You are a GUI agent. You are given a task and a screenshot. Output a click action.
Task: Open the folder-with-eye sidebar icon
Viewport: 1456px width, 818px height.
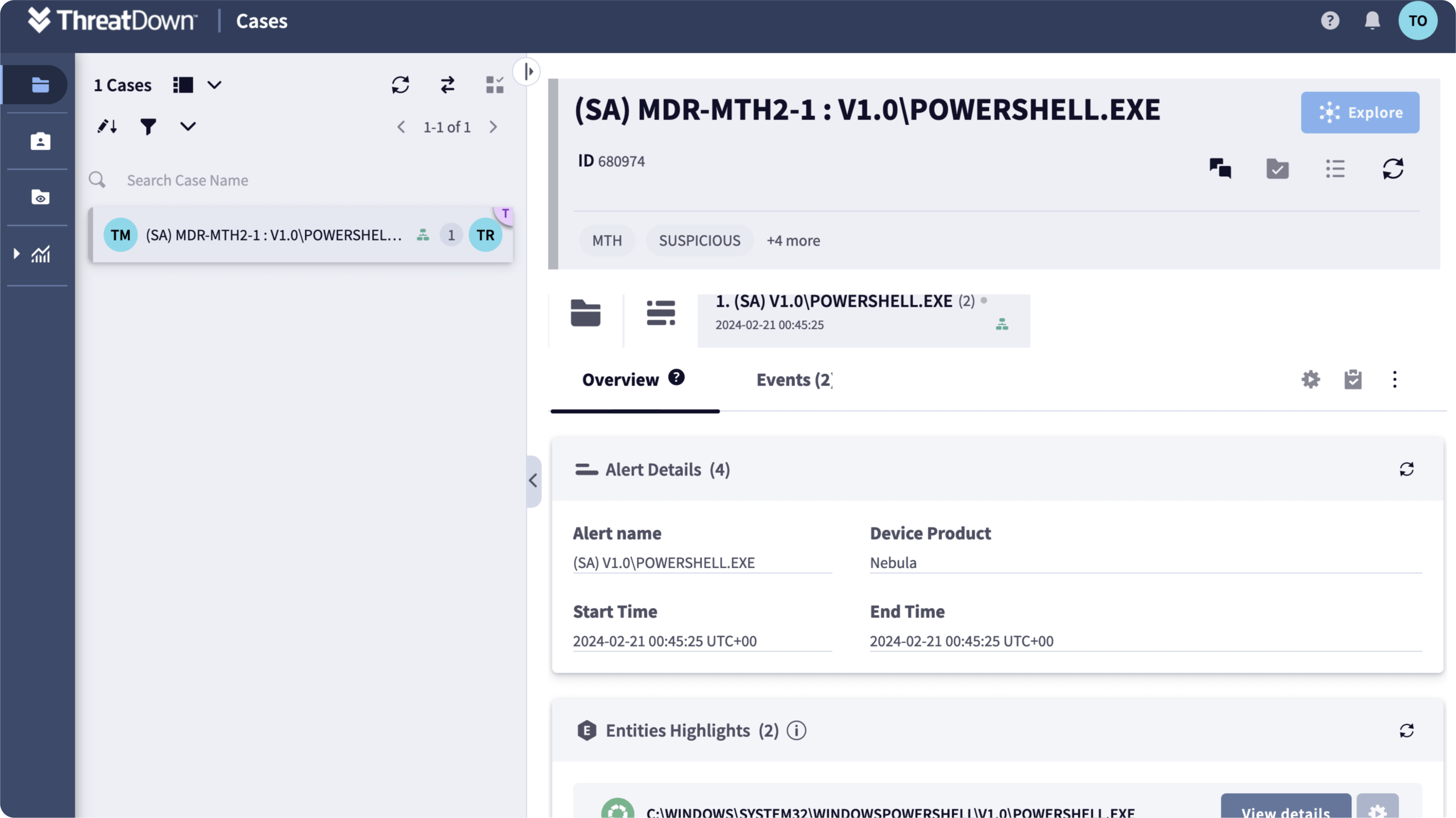click(40, 197)
